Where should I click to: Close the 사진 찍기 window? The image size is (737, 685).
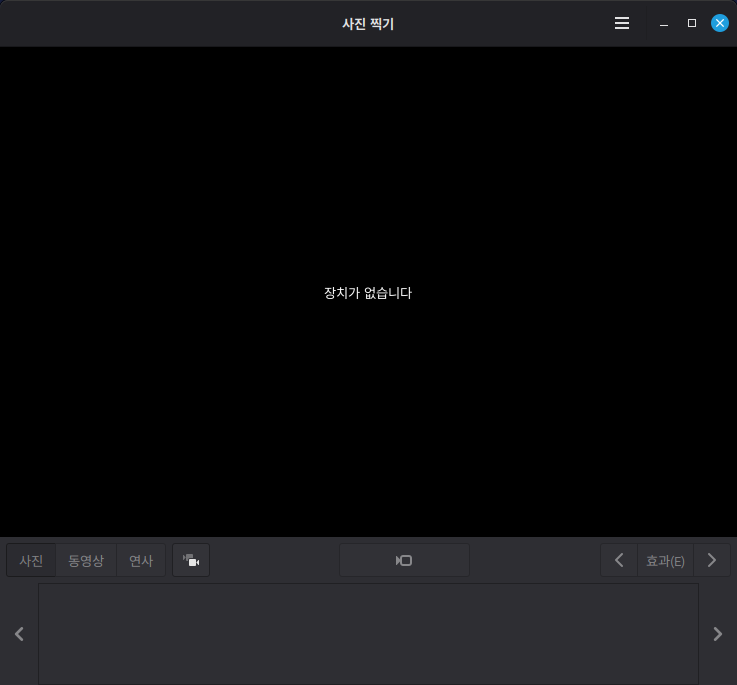[719, 23]
